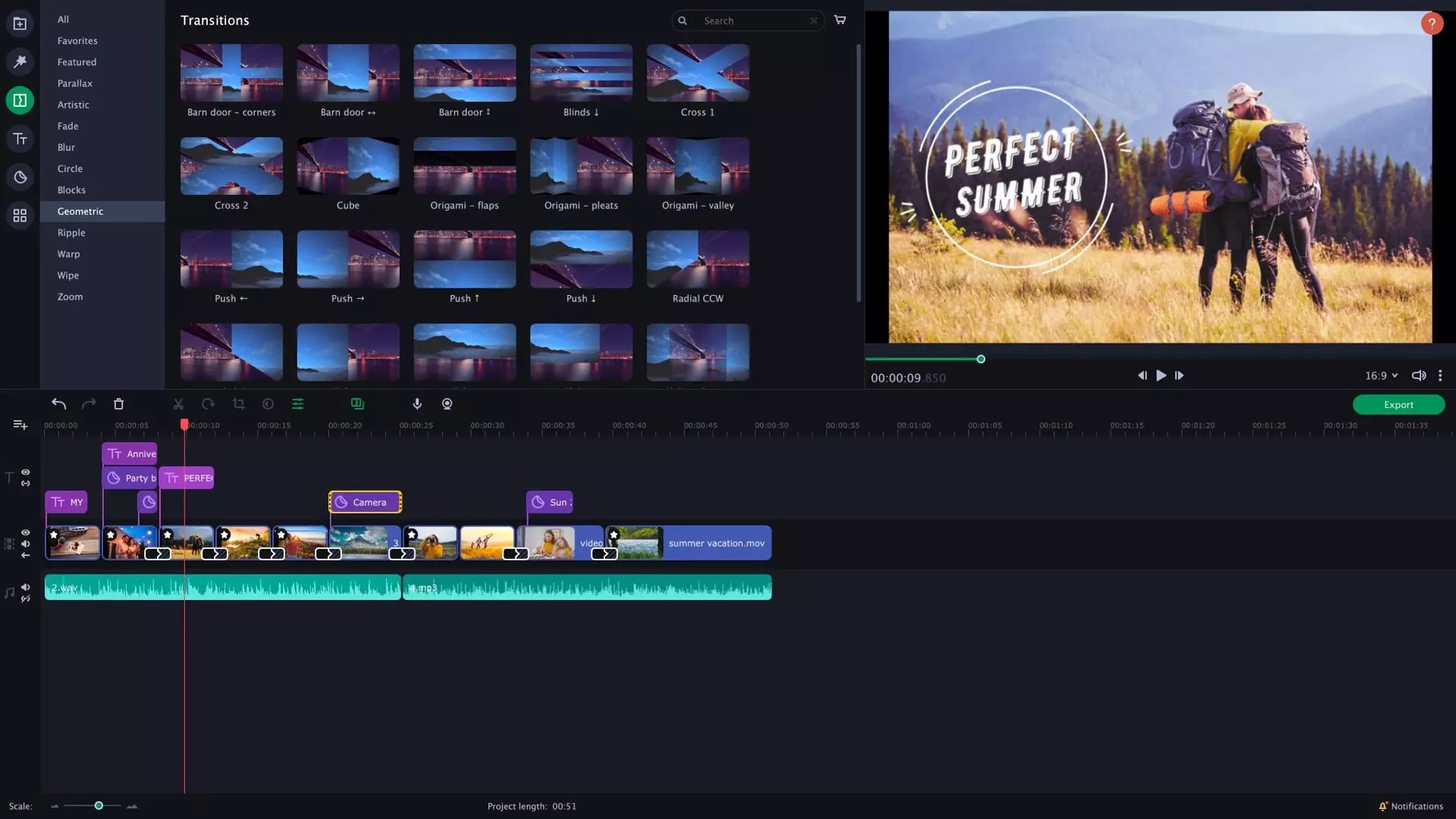Viewport: 1456px width, 819px height.
Task: Mute the video track speaker icon
Action: click(25, 544)
